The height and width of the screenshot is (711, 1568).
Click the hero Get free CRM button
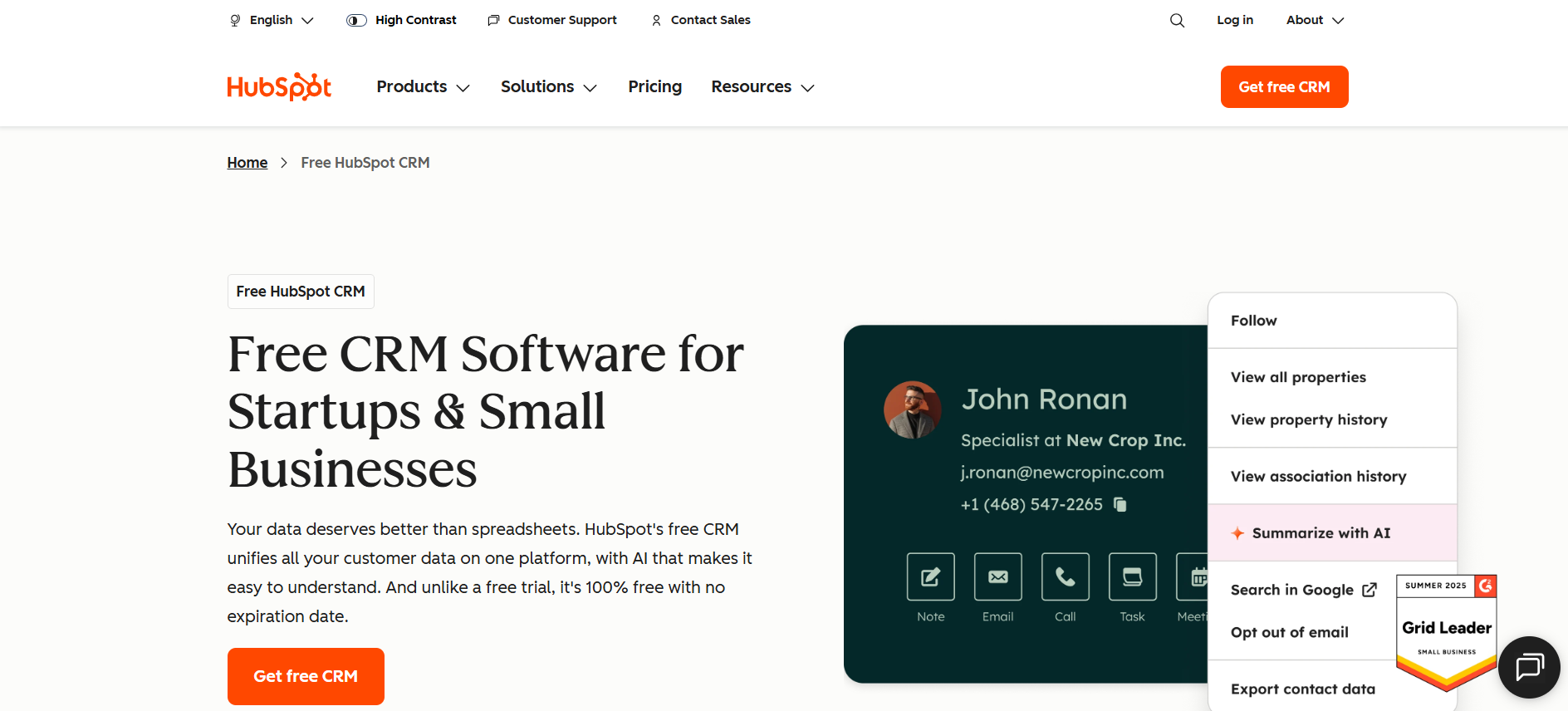click(306, 676)
